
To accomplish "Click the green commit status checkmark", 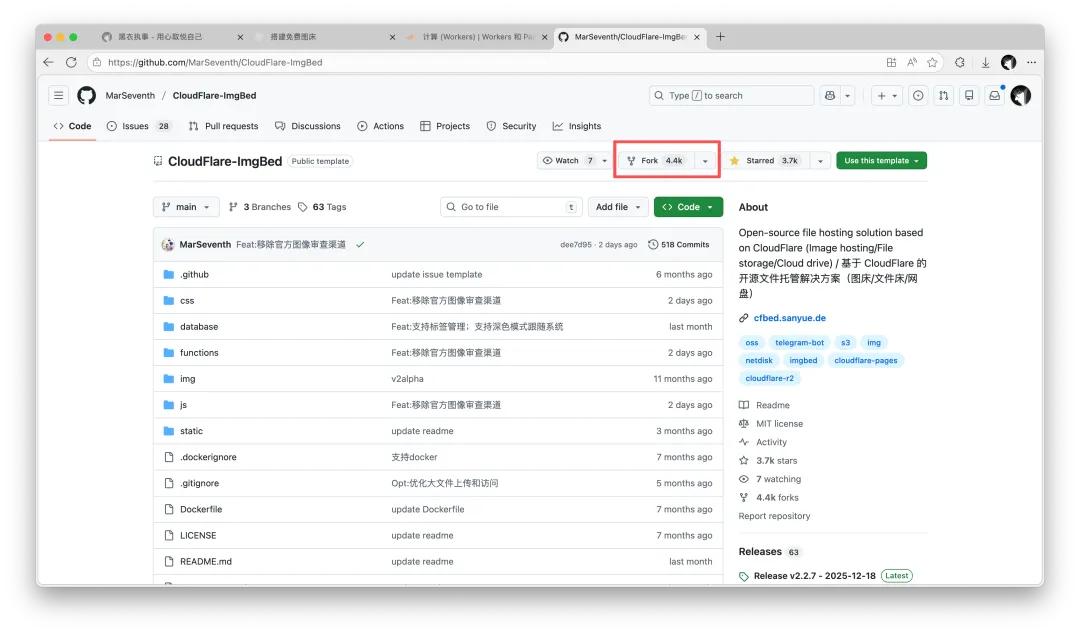I will click(360, 245).
